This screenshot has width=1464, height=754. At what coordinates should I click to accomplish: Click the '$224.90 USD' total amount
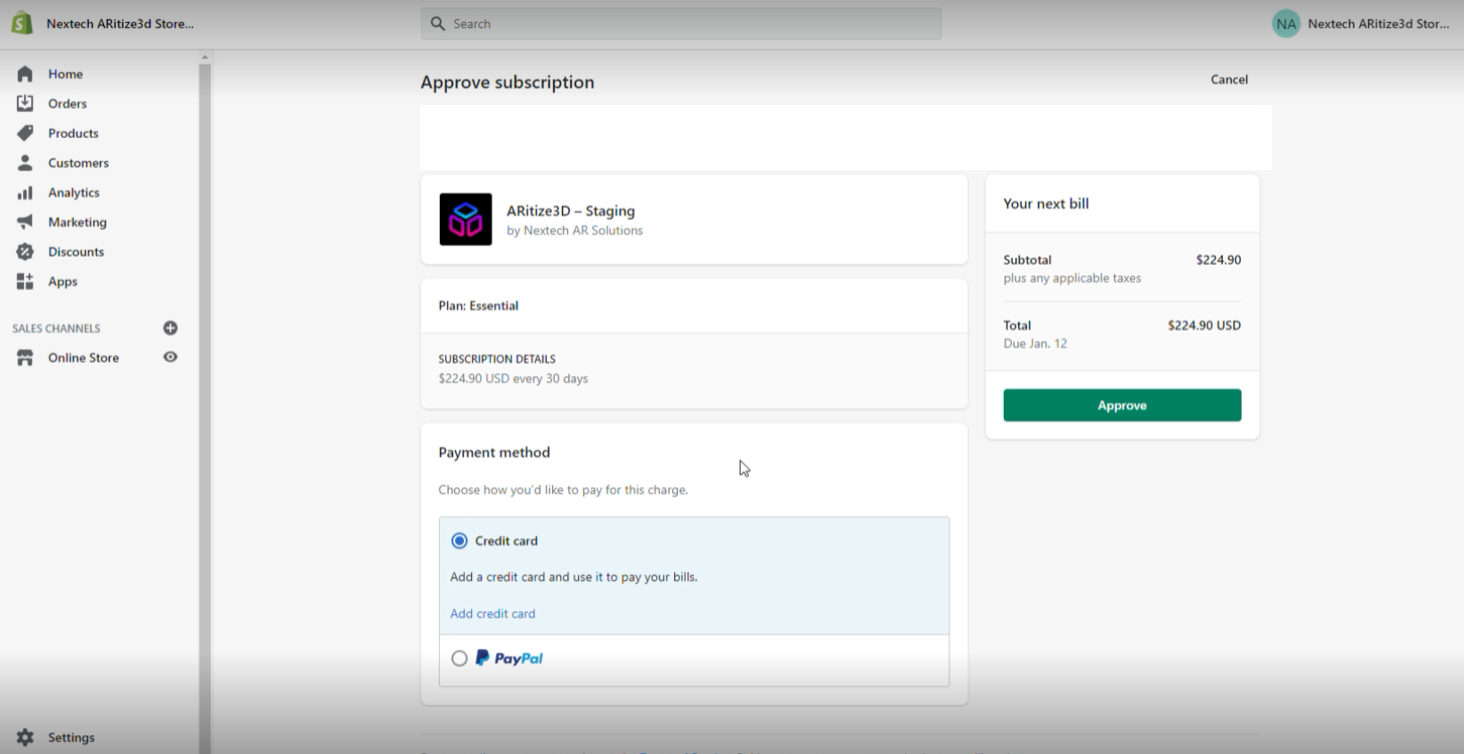pyautogui.click(x=1204, y=325)
